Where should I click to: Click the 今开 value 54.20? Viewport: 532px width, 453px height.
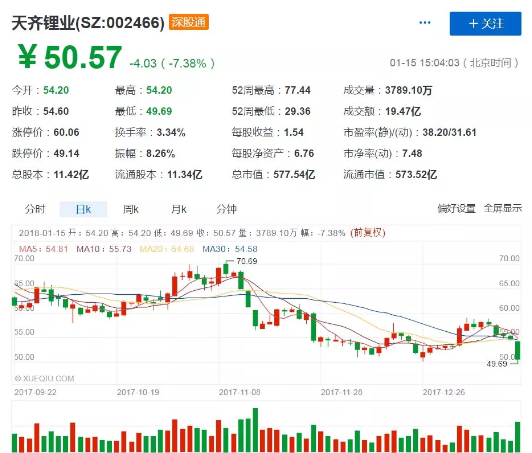(x=56, y=90)
